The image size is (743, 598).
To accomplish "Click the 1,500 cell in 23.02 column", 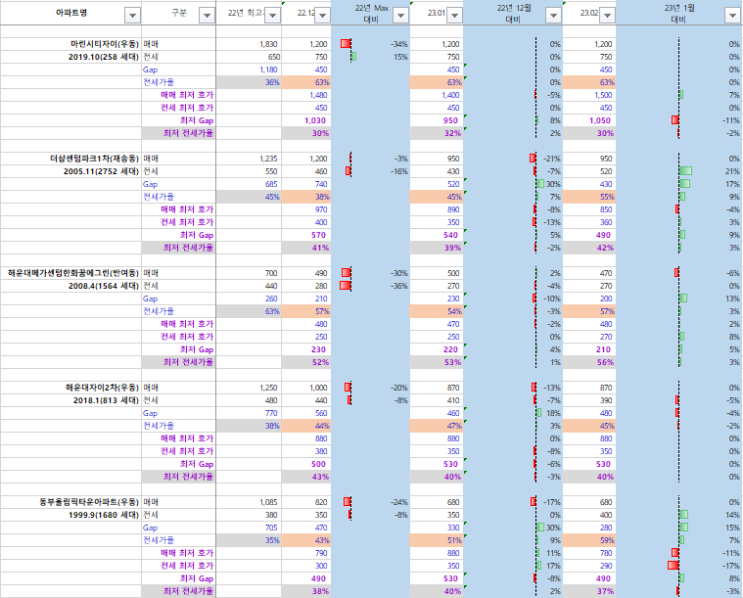I will pyautogui.click(x=589, y=95).
